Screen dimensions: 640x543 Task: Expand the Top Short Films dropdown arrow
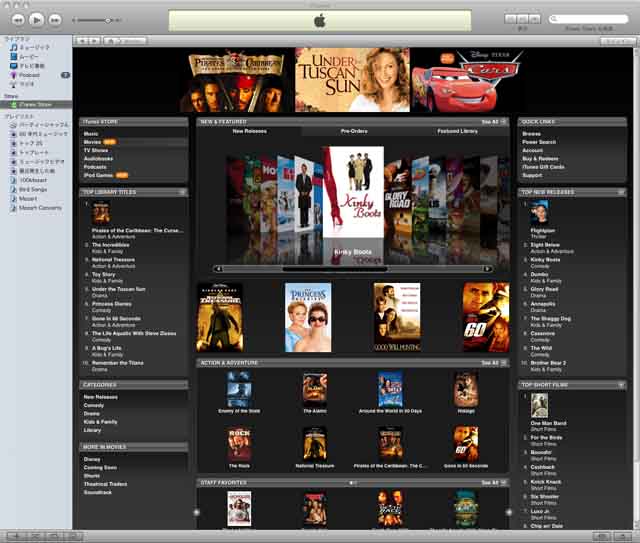pos(621,385)
